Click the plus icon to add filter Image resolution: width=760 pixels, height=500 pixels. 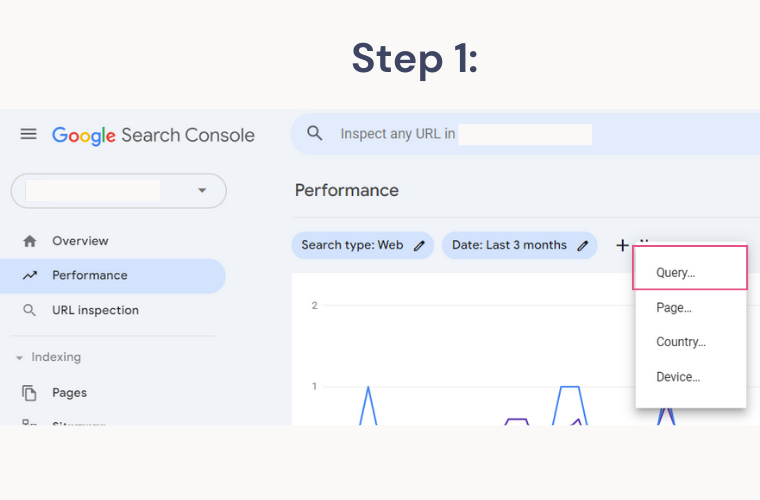click(622, 245)
